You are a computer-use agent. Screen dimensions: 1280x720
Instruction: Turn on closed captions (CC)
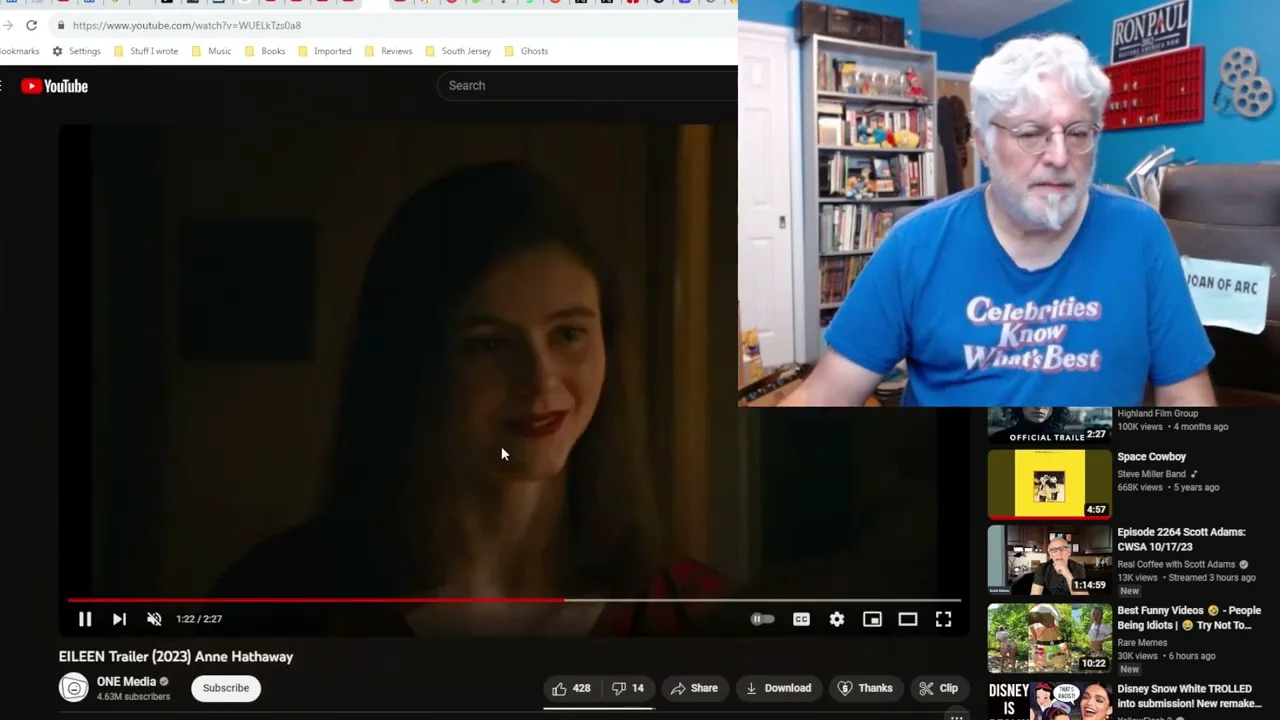pyautogui.click(x=801, y=619)
